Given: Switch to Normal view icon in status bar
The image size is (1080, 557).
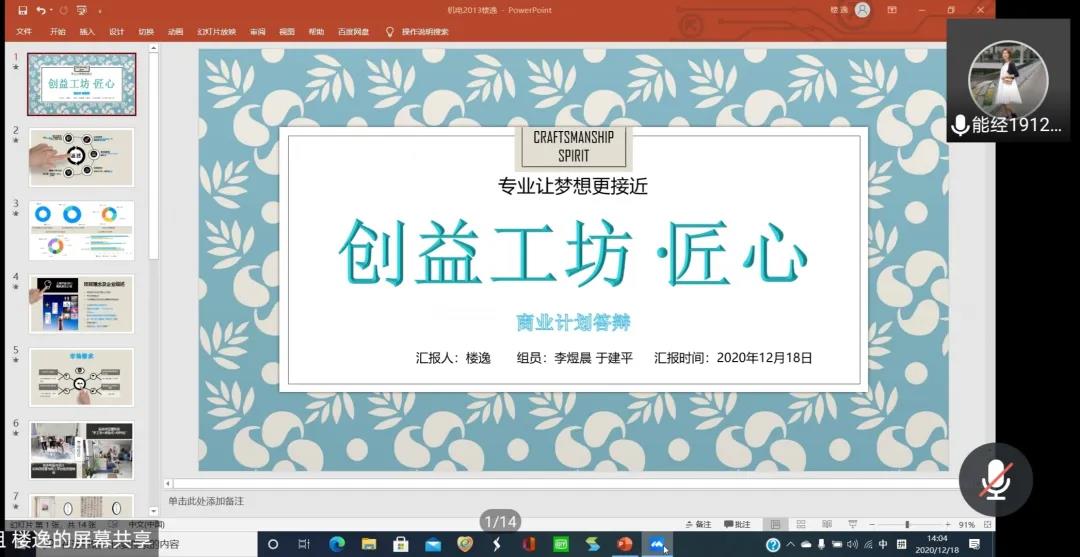Looking at the screenshot, I should pyautogui.click(x=775, y=524).
